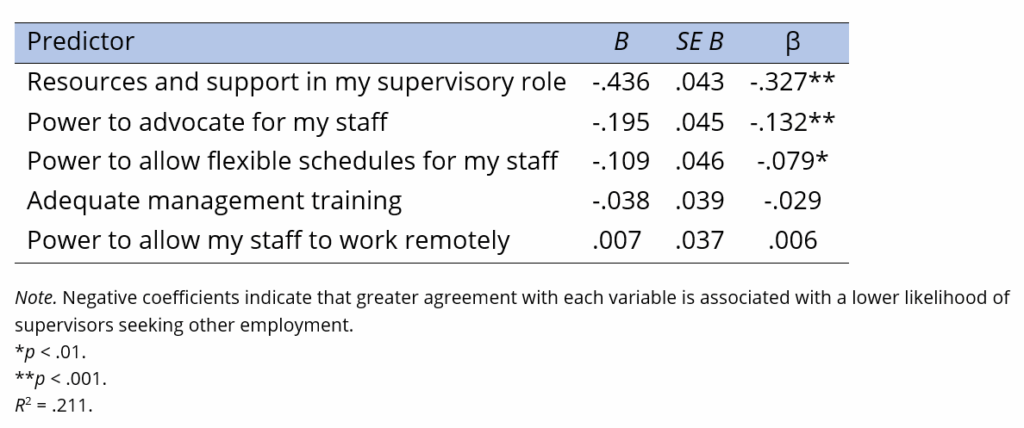Screen dimensions: 1024x428
Task: Select the SE B value .039
Action: [699, 201]
